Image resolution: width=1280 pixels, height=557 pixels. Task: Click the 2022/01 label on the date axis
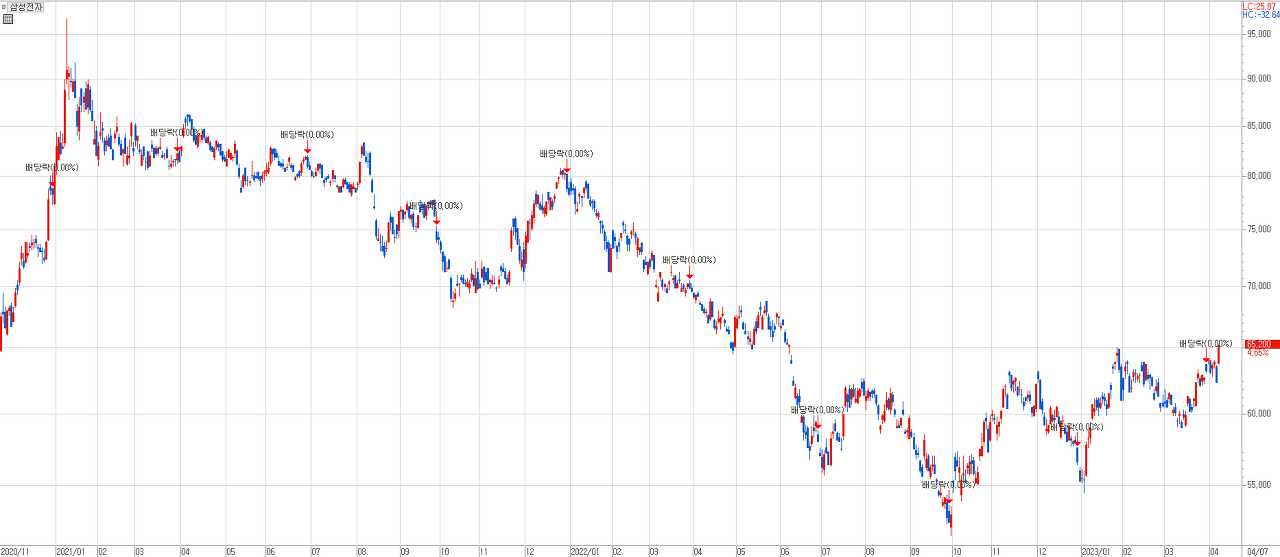pos(583,551)
